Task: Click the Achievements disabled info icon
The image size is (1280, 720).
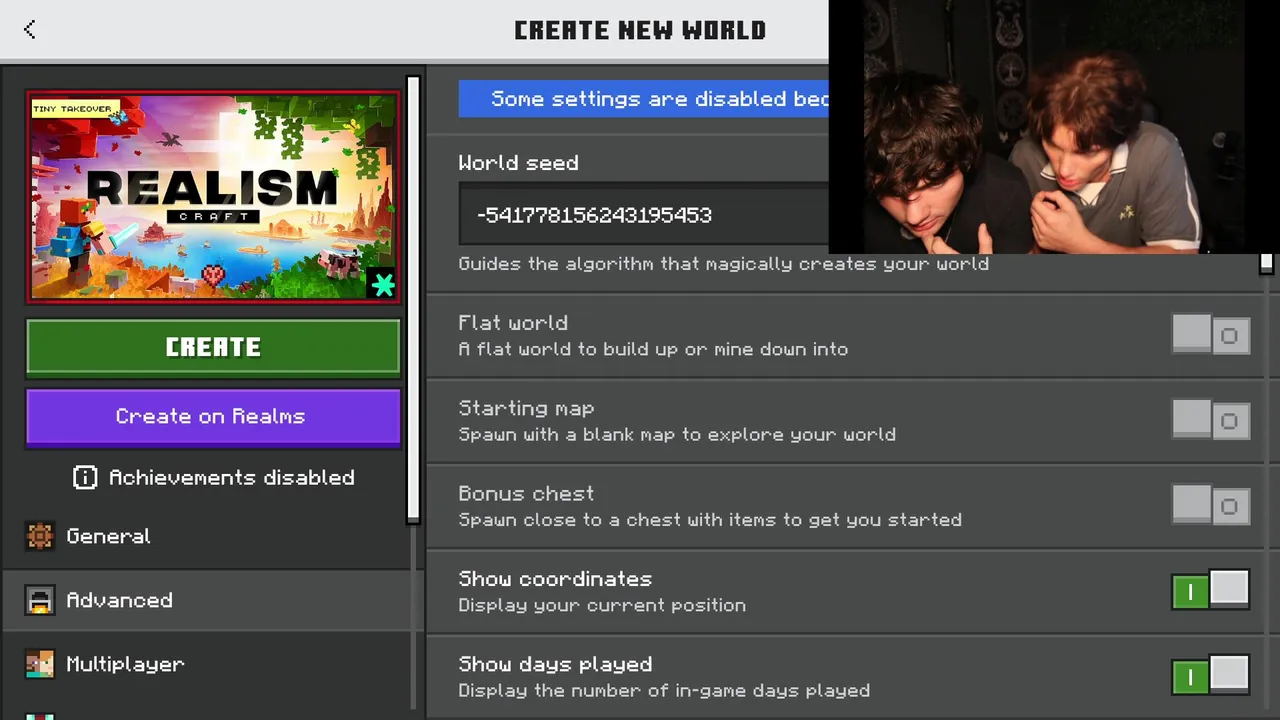Action: pyautogui.click(x=85, y=478)
